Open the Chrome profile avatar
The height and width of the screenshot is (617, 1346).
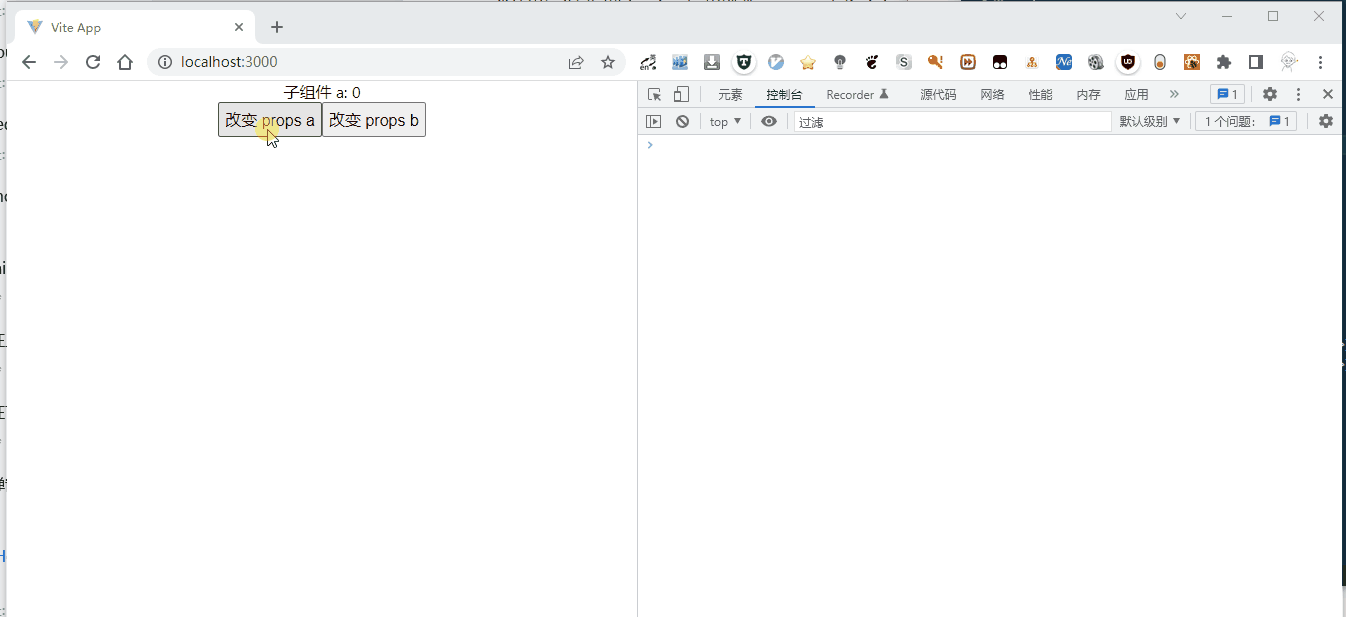pos(1289,62)
